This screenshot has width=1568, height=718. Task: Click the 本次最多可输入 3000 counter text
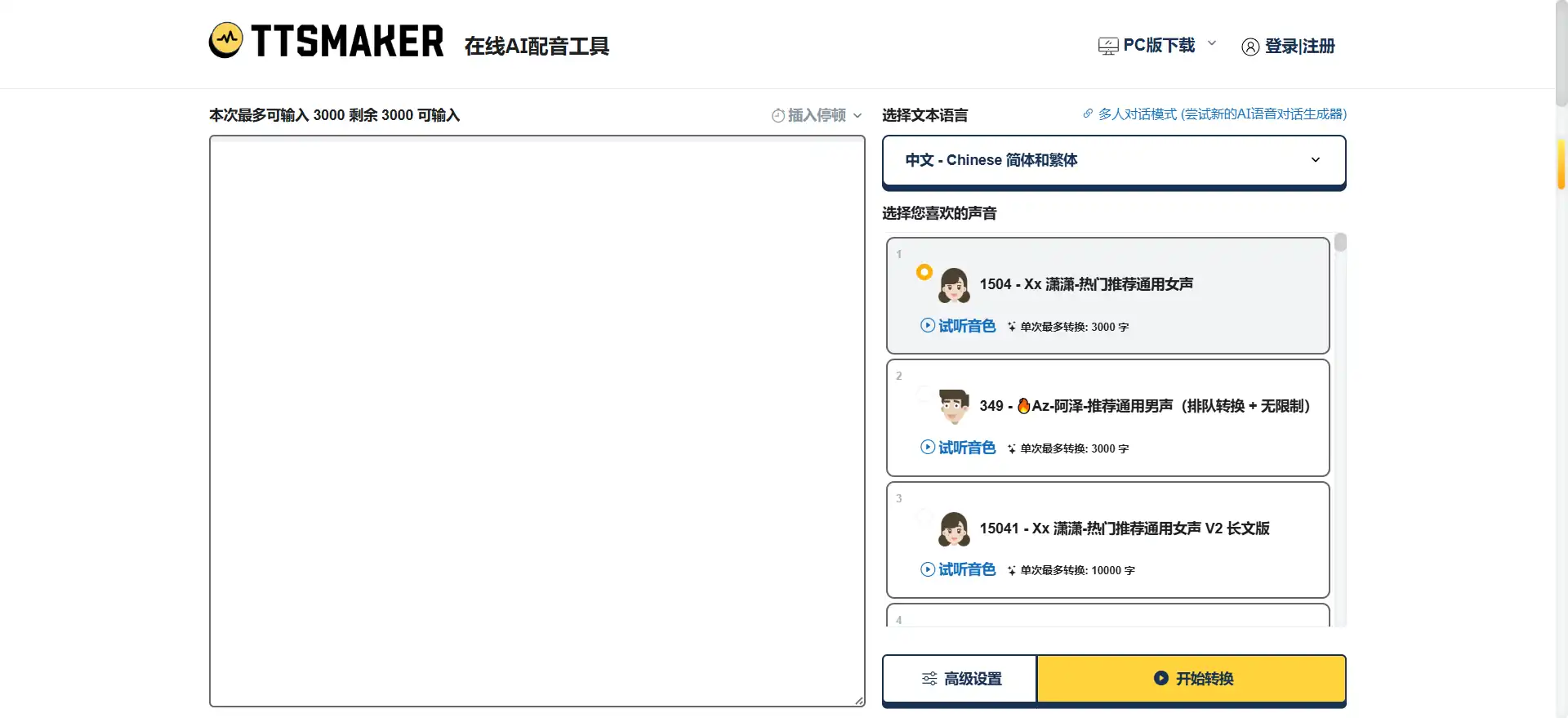[334, 115]
